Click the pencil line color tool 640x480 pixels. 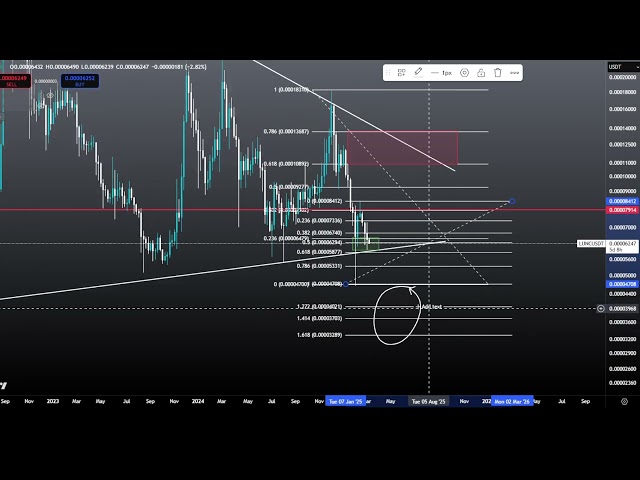(x=418, y=72)
